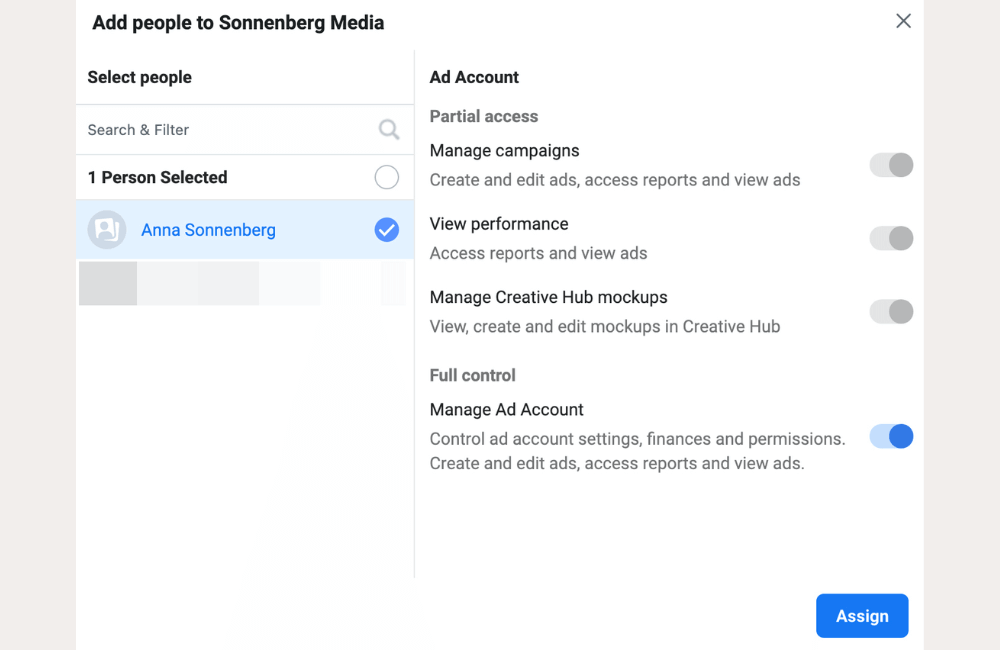Enable the Manage campaigns toggle

[890, 165]
